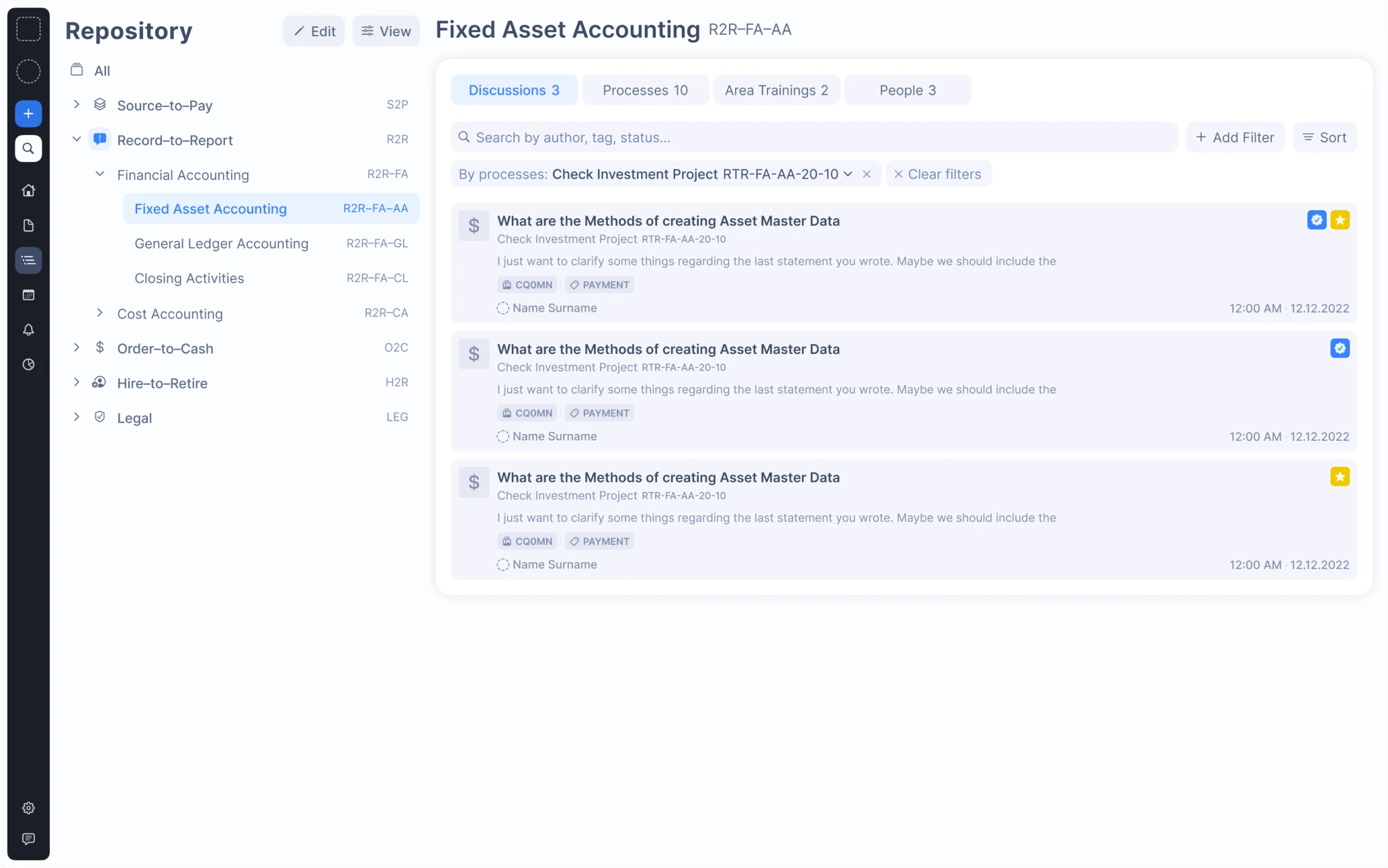Viewport: 1388px width, 868px height.
Task: Unfavorite the first discussion's star badge
Action: (x=1341, y=220)
